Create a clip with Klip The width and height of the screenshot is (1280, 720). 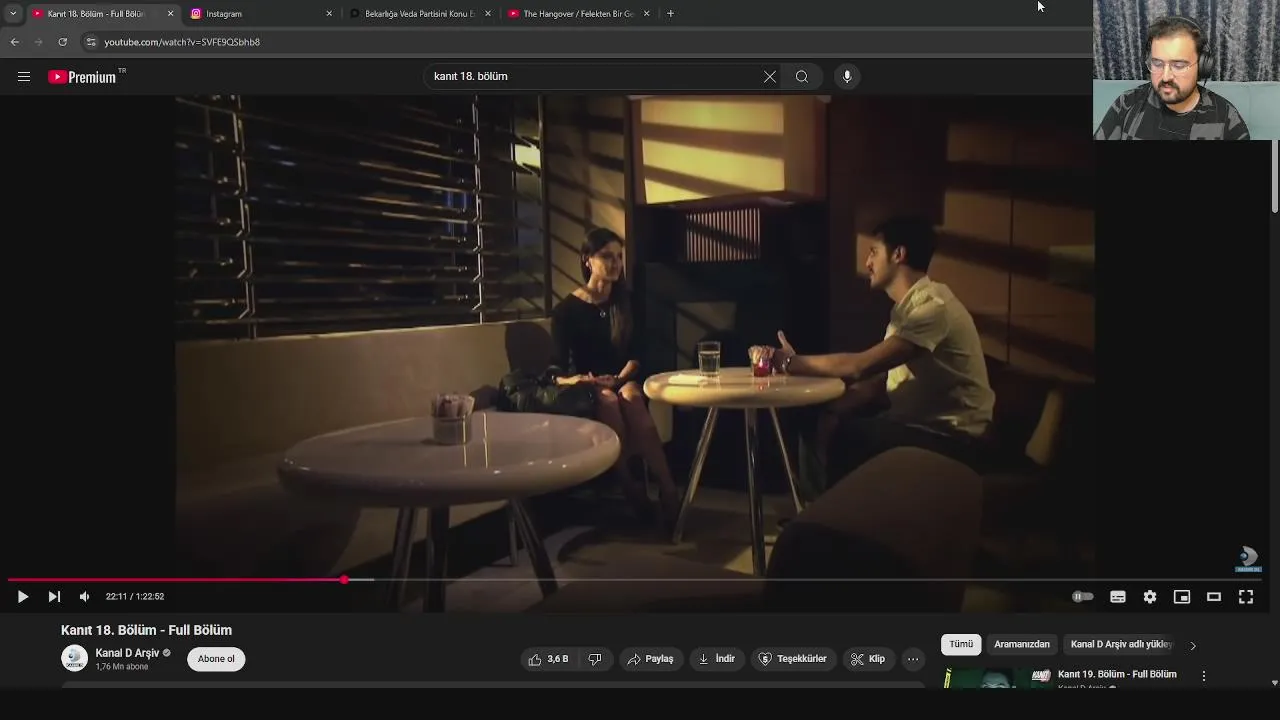(868, 659)
